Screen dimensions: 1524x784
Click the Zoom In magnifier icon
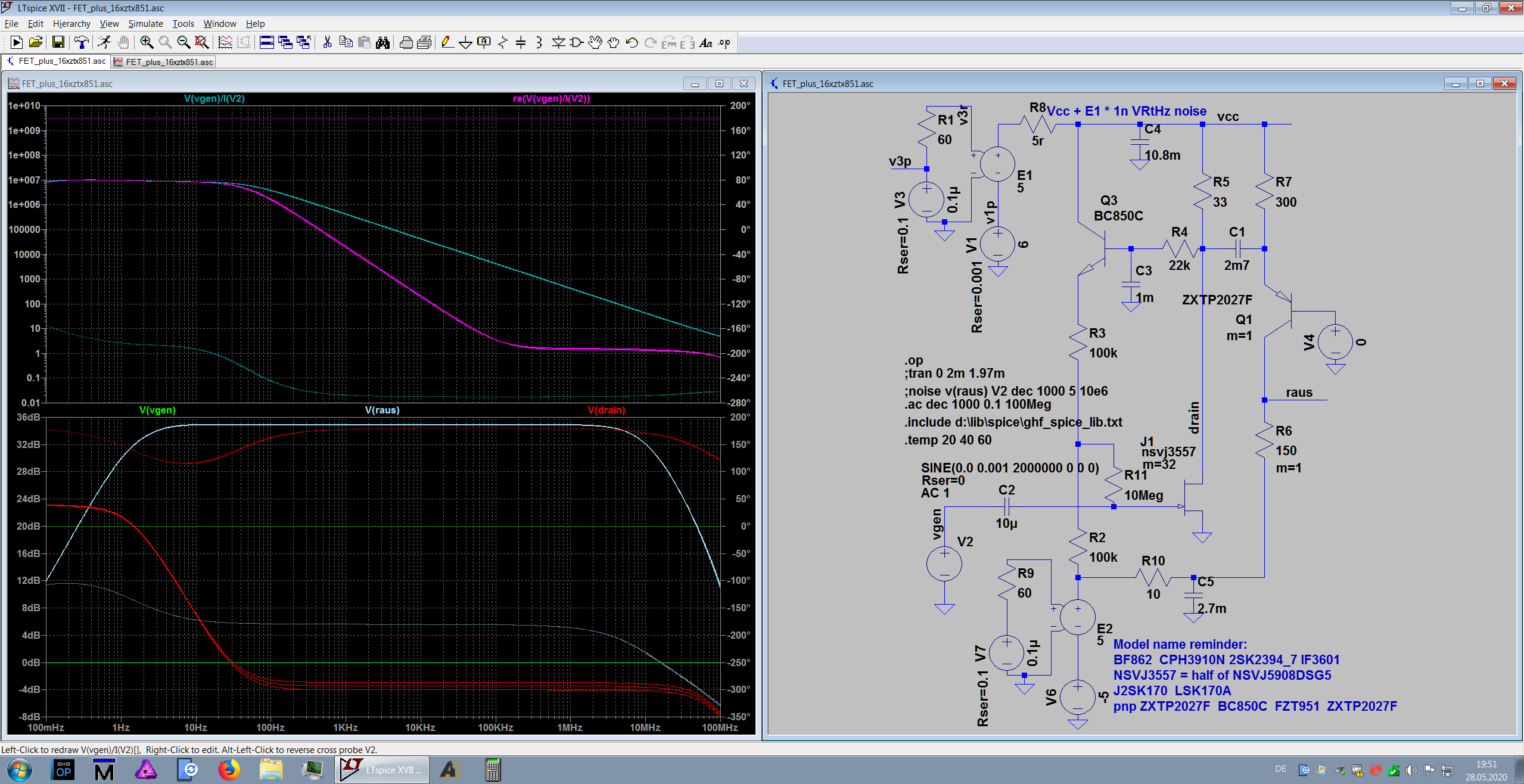(x=147, y=42)
